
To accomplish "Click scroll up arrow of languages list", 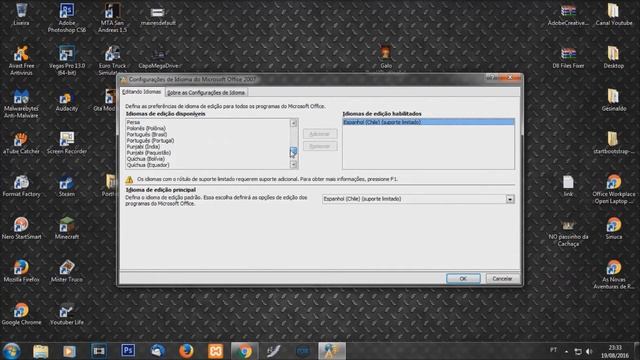I will click(x=293, y=123).
